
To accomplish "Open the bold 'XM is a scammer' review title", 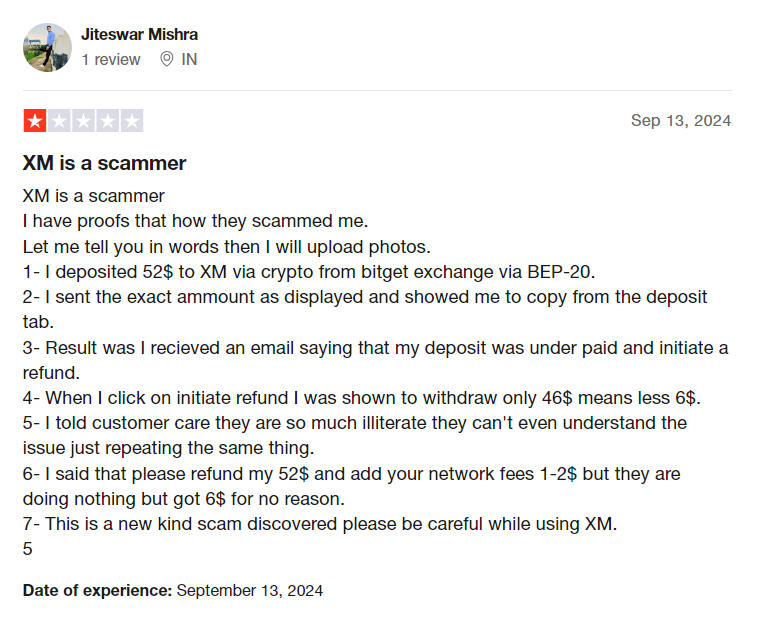I will coord(104,163).
